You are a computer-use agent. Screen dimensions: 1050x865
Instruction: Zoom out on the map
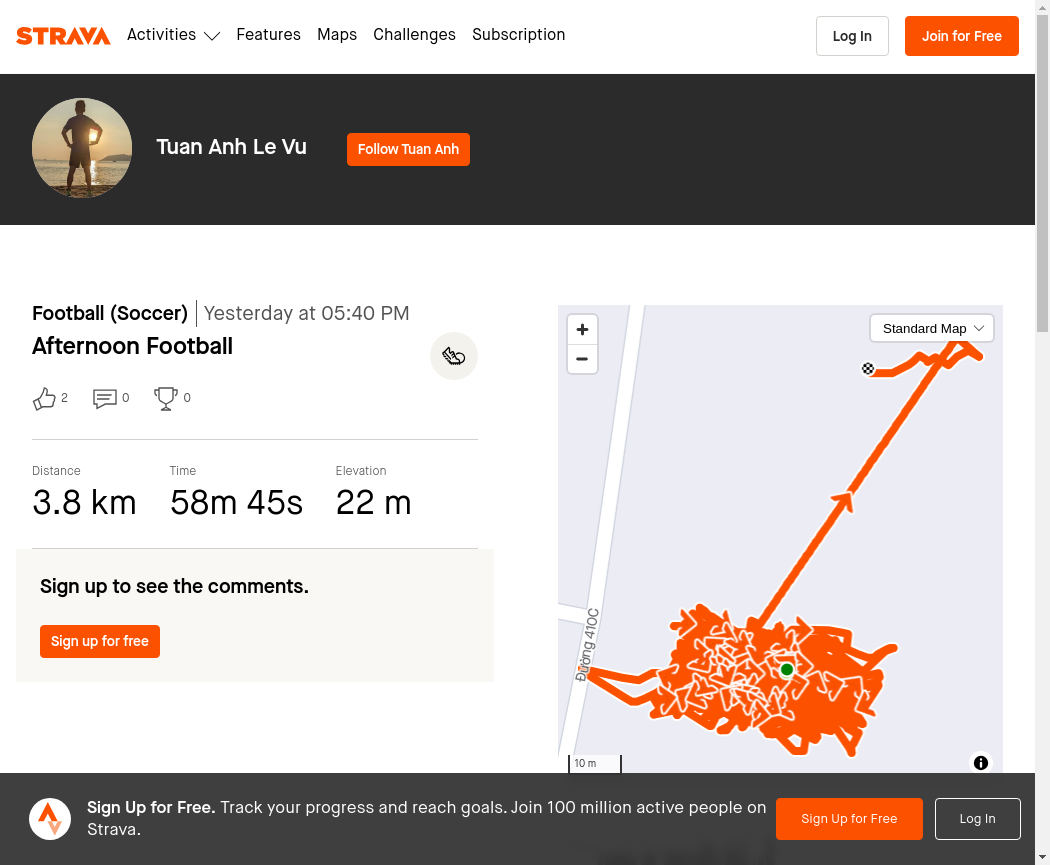tap(582, 359)
